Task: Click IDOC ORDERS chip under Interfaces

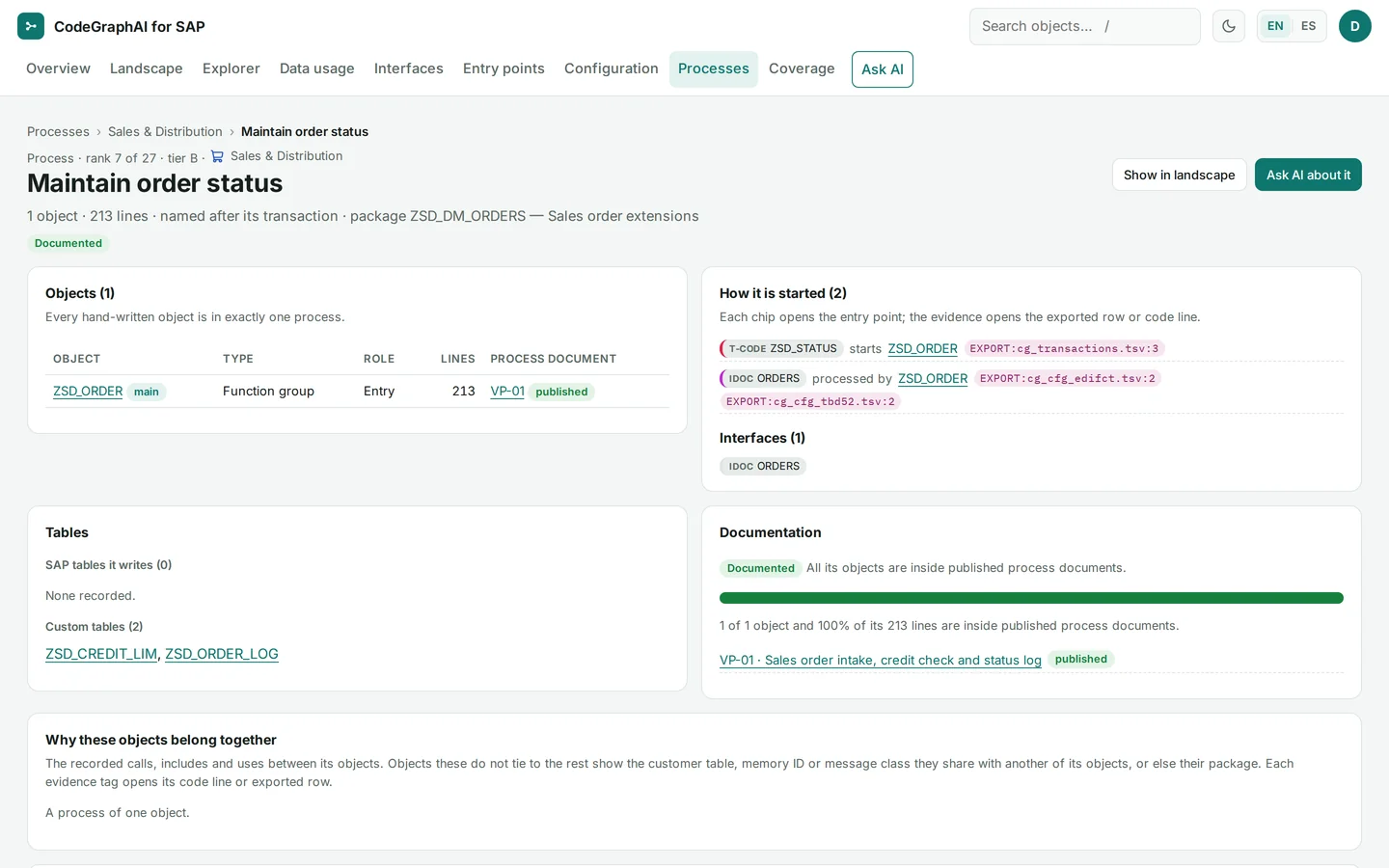Action: [x=763, y=467]
